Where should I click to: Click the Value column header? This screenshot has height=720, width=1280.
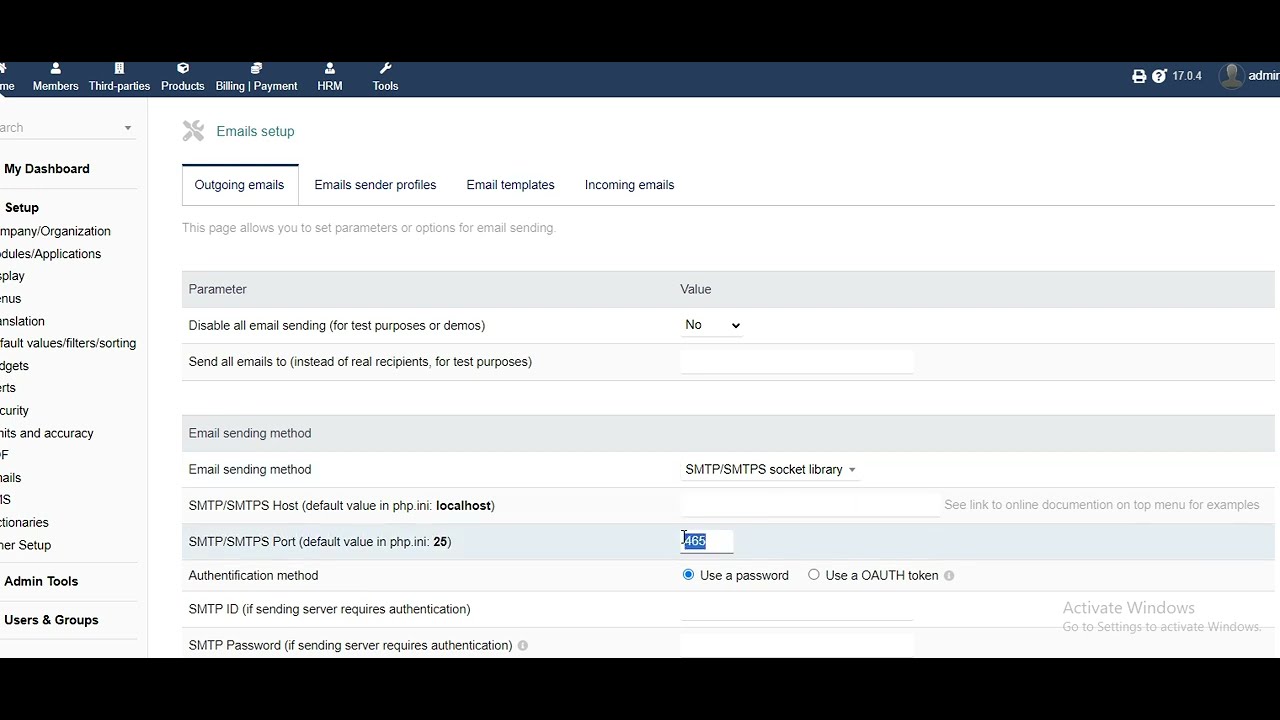click(696, 289)
